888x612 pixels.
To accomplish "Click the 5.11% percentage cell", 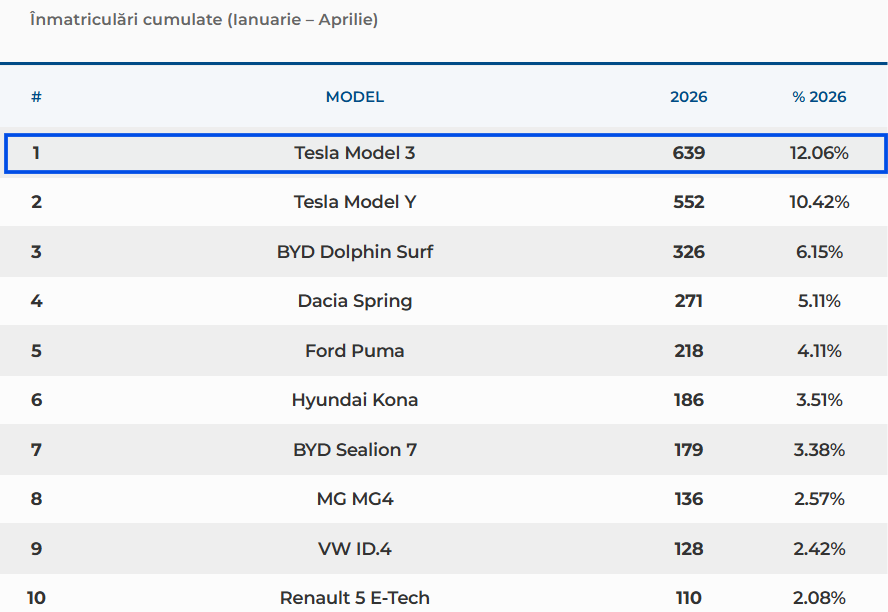I will pyautogui.click(x=819, y=301).
